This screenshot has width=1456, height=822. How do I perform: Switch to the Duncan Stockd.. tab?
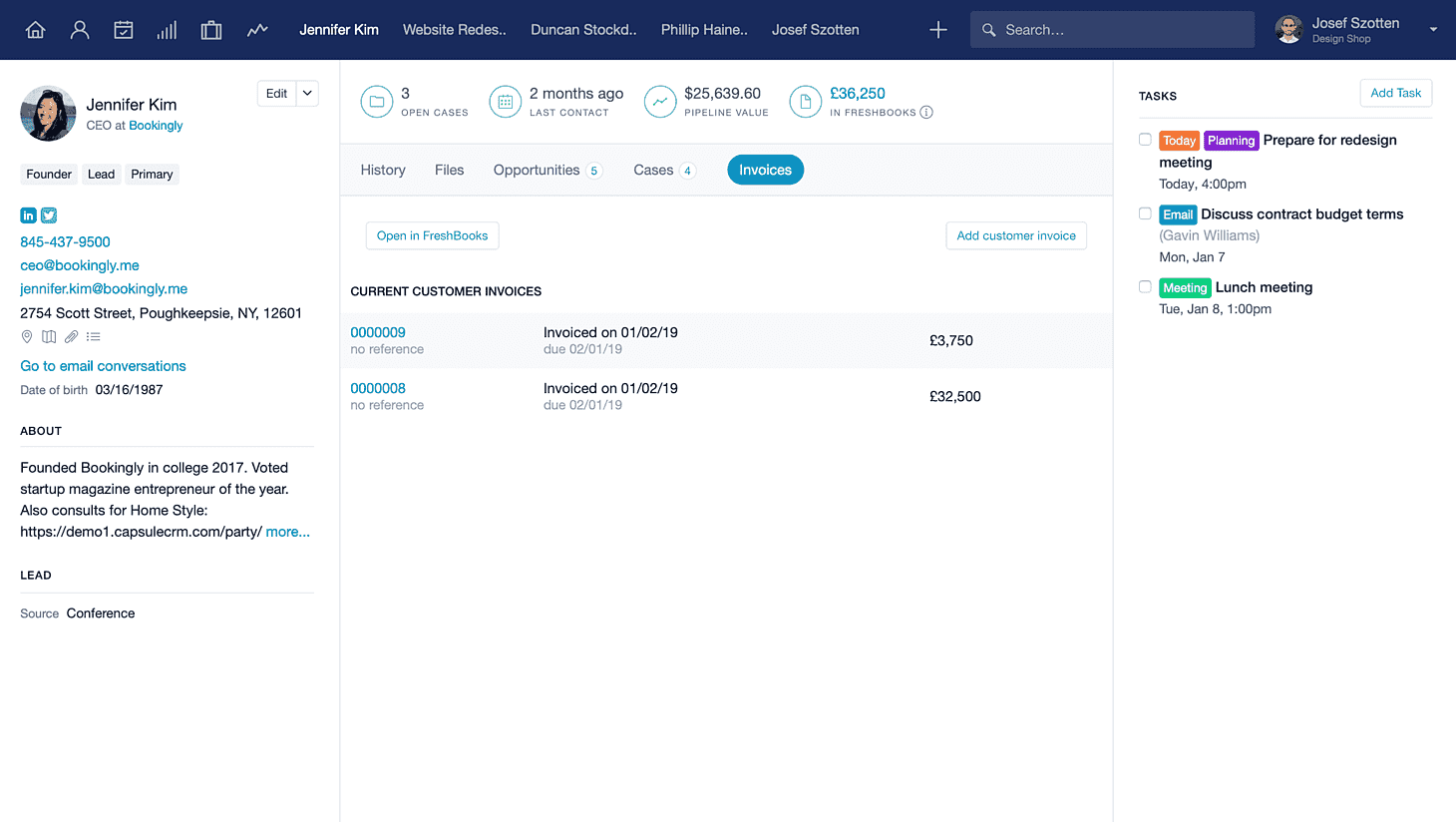583,30
